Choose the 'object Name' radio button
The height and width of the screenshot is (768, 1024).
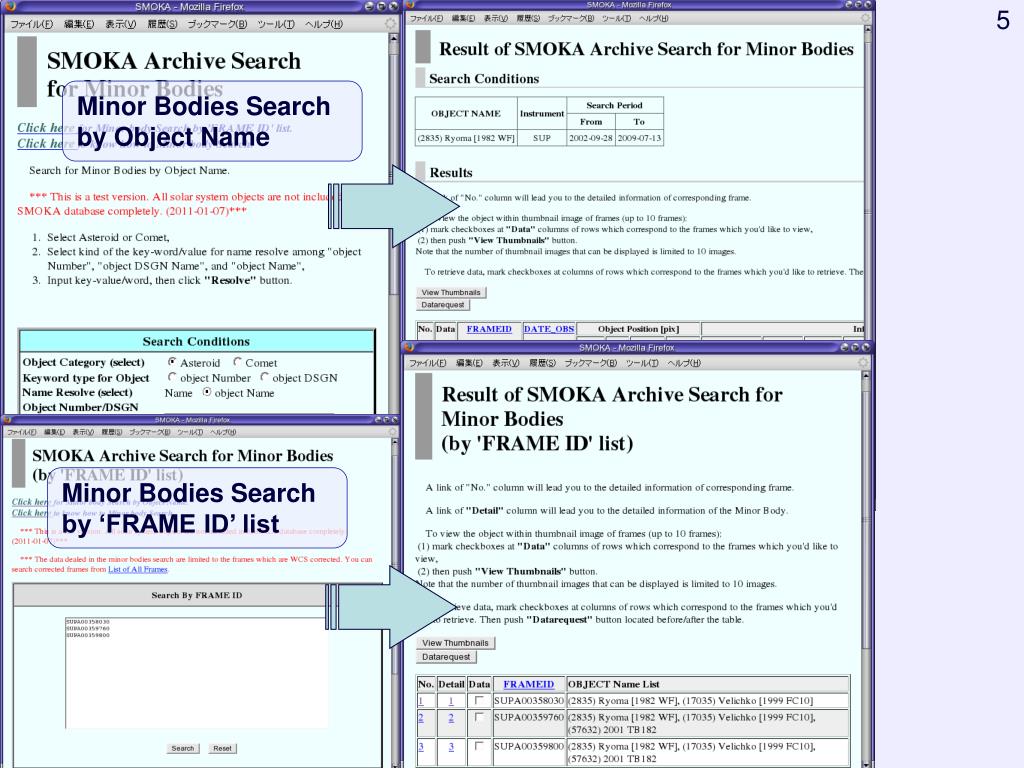(207, 392)
